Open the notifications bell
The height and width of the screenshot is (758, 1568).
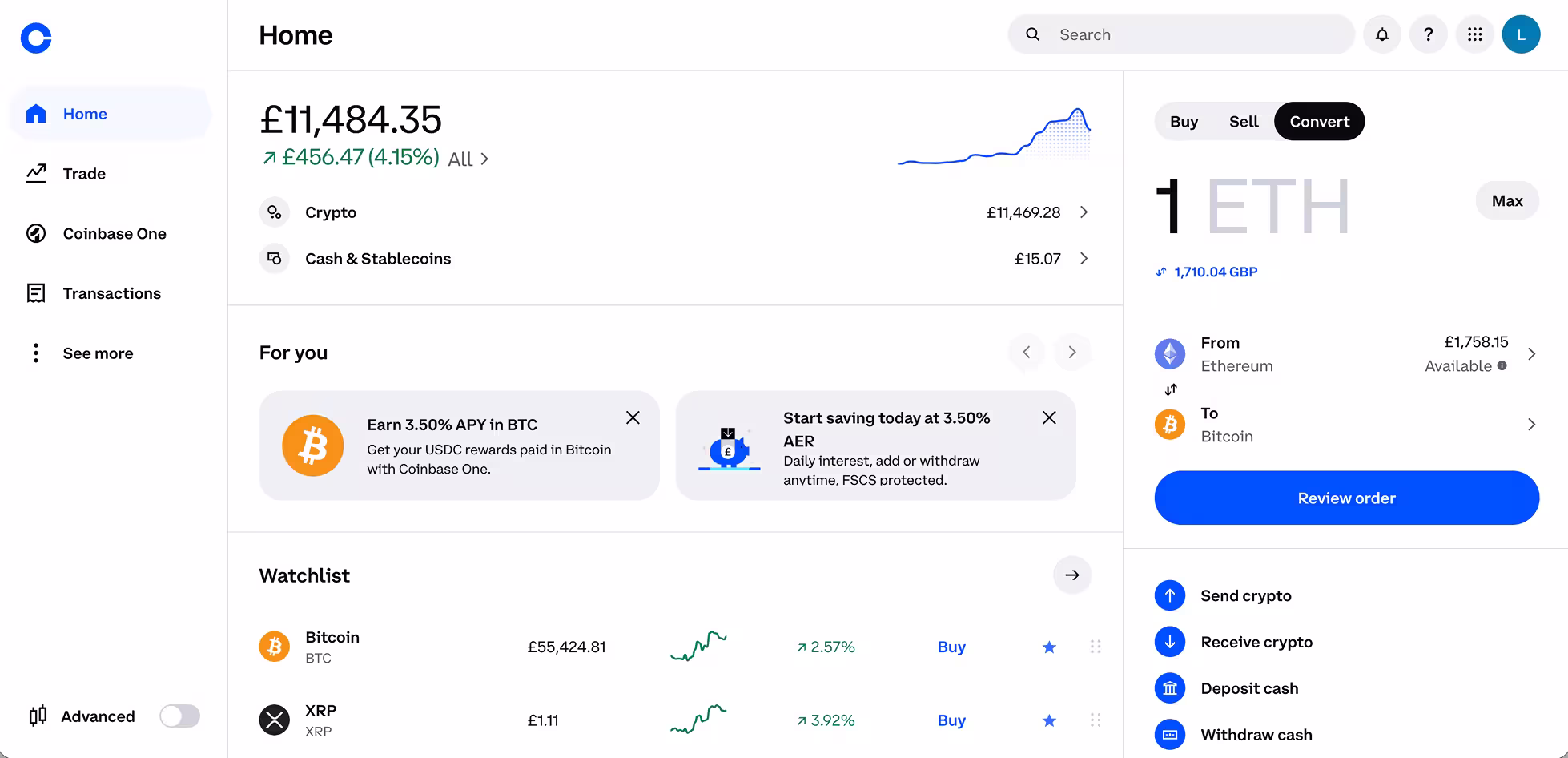tap(1382, 34)
